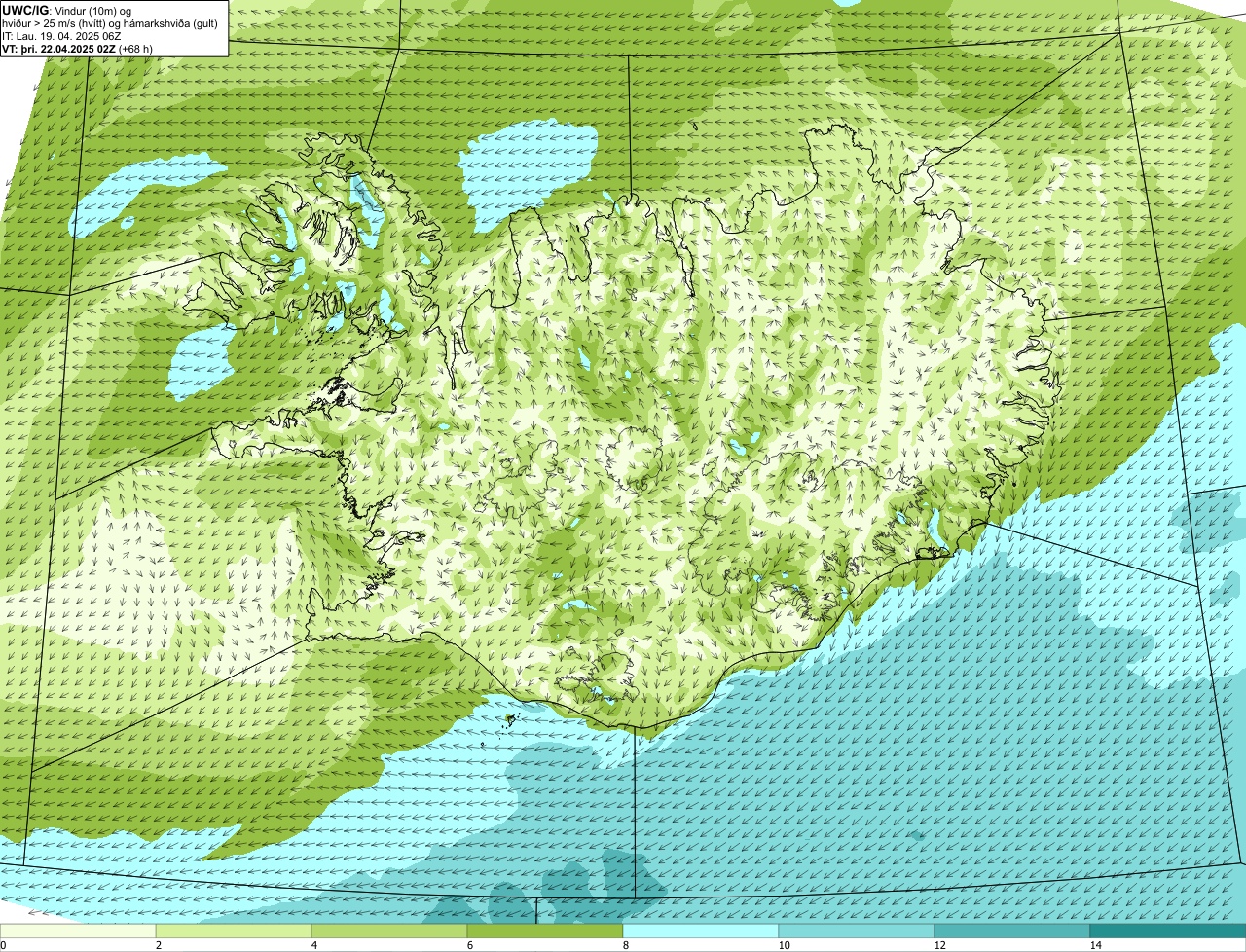Click the legend title line "UWC/IG: Vindur (10m) og"
The height and width of the screenshot is (952, 1246).
pyautogui.click(x=66, y=10)
